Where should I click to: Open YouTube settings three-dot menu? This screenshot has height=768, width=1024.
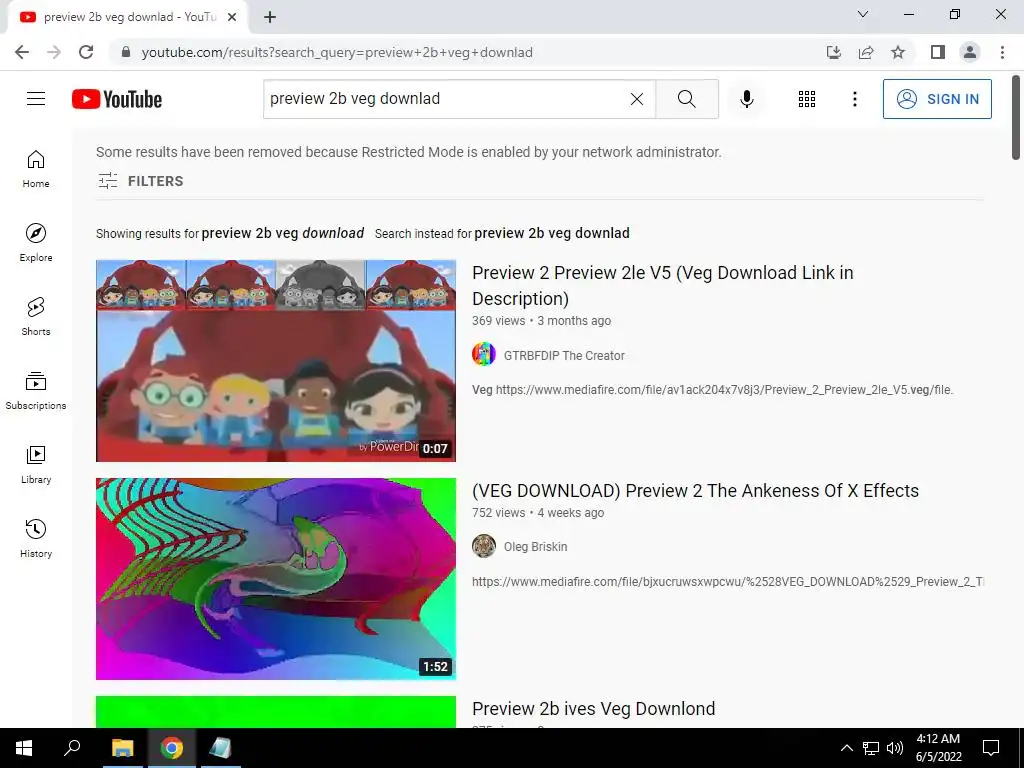click(854, 99)
